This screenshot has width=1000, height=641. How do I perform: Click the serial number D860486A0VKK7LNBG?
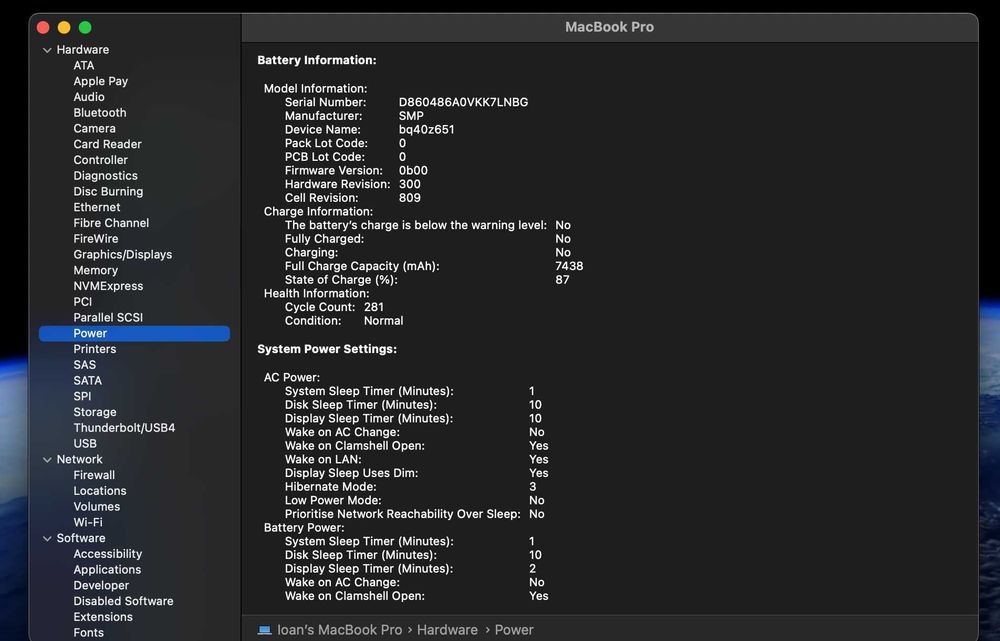point(463,102)
